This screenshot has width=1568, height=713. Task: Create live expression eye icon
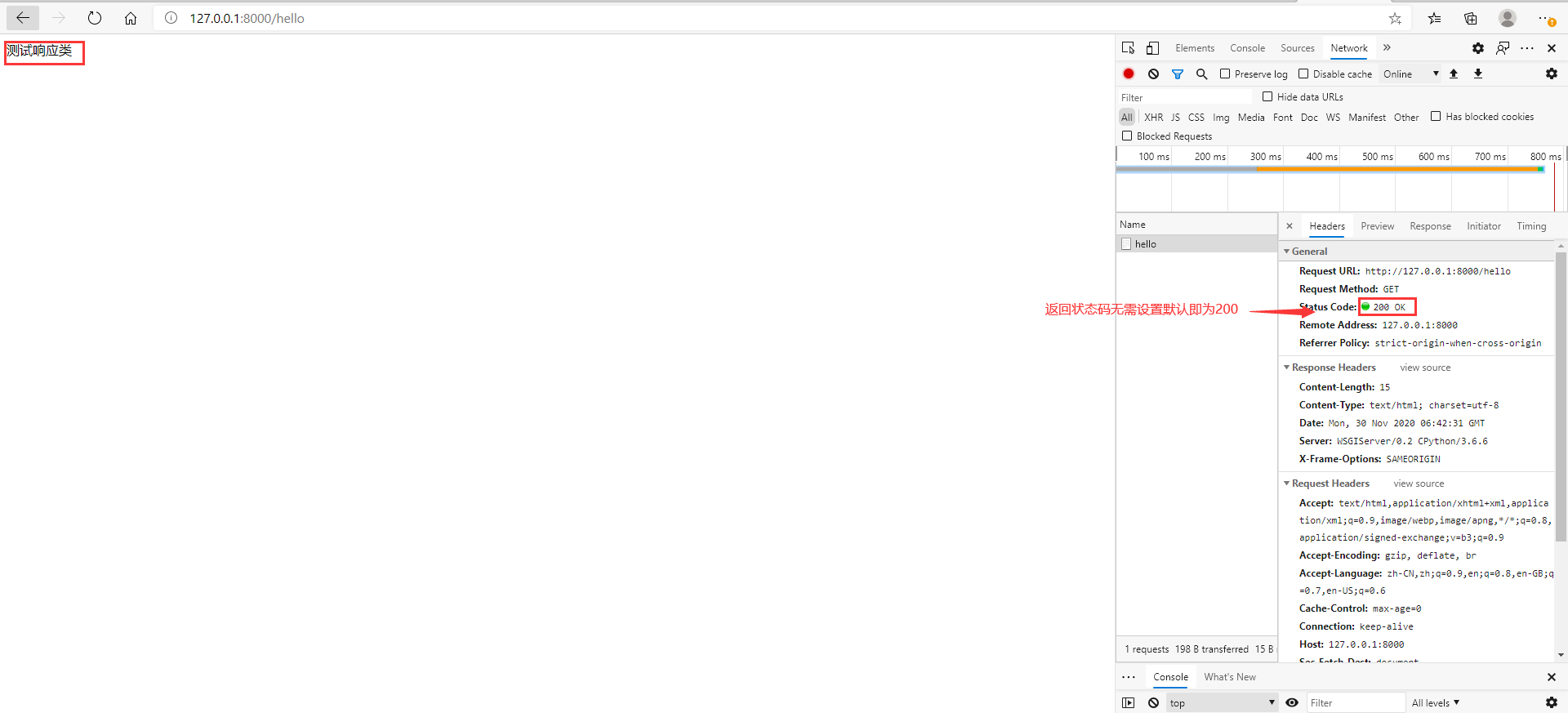[1292, 702]
